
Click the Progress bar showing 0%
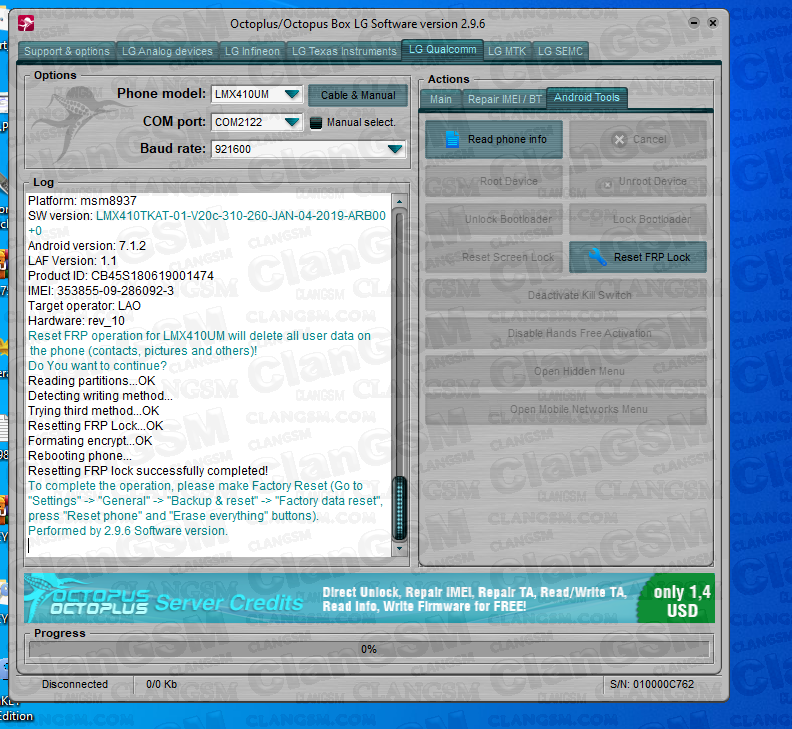click(x=369, y=649)
